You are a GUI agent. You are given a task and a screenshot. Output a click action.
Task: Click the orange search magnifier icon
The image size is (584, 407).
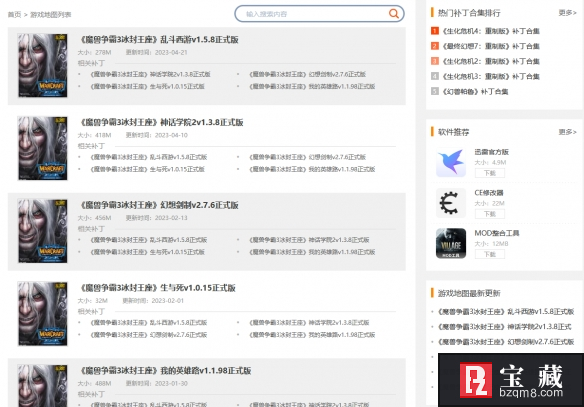(393, 14)
